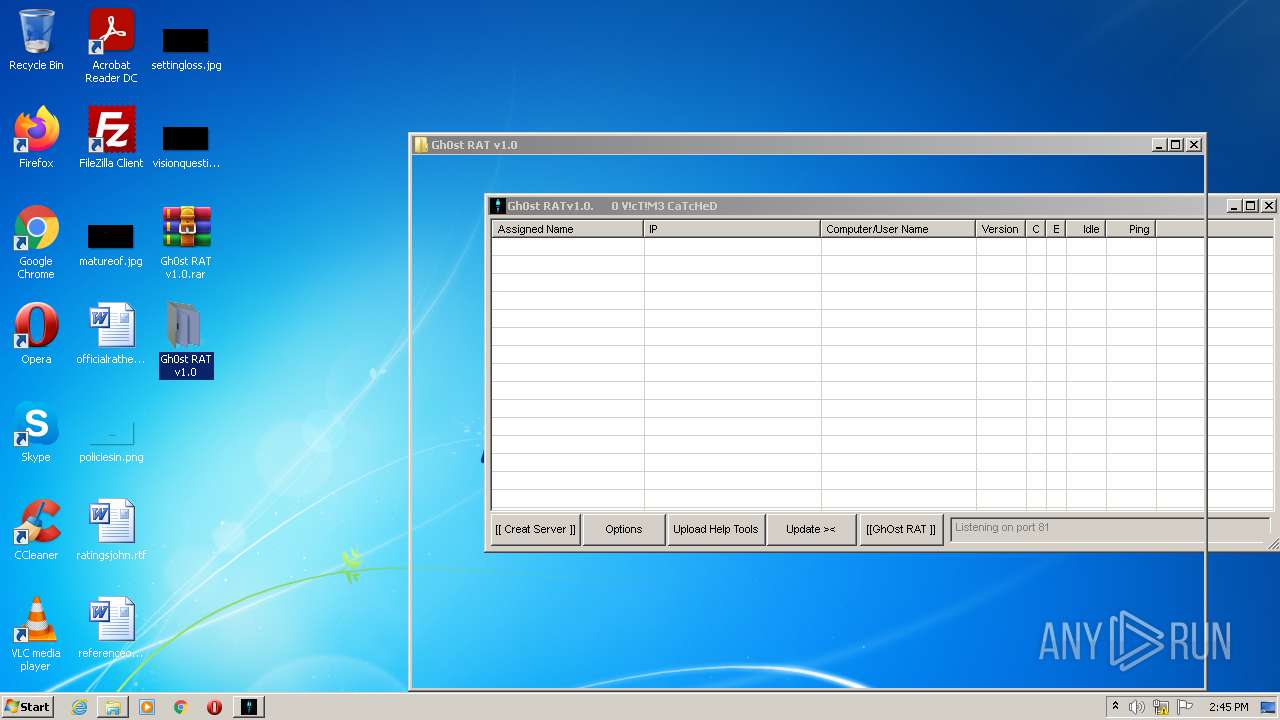Viewport: 1280px width, 720px height.
Task: Click the Update >< button
Action: (x=811, y=530)
